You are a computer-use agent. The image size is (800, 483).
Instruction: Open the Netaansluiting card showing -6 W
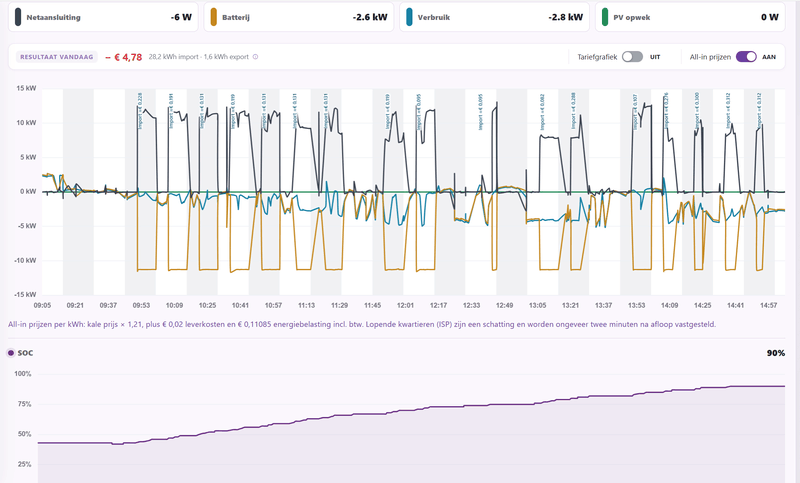(103, 17)
